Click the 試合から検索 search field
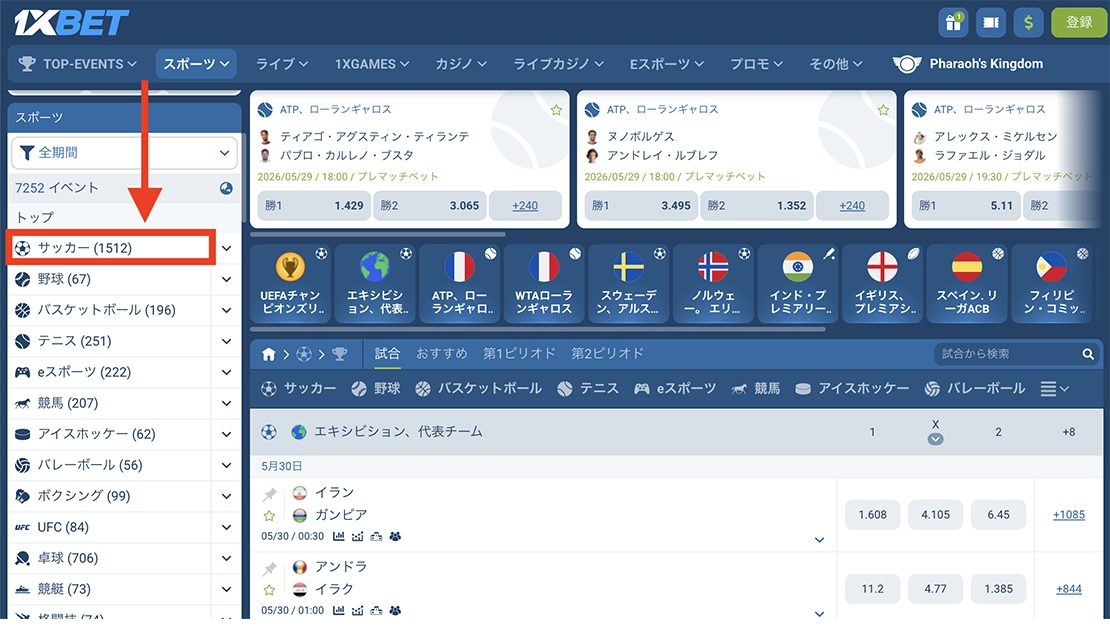Screen dimensions: 1110x629 (1006, 354)
